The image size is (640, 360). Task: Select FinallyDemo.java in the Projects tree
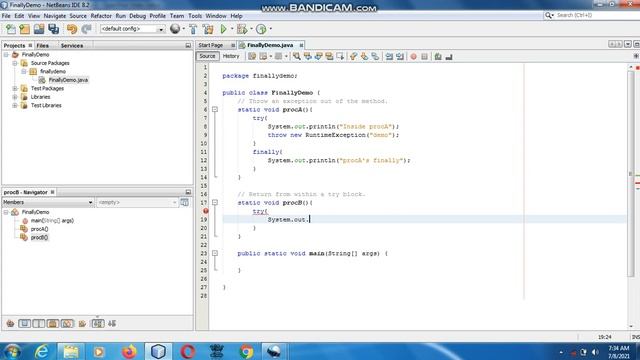coord(68,80)
